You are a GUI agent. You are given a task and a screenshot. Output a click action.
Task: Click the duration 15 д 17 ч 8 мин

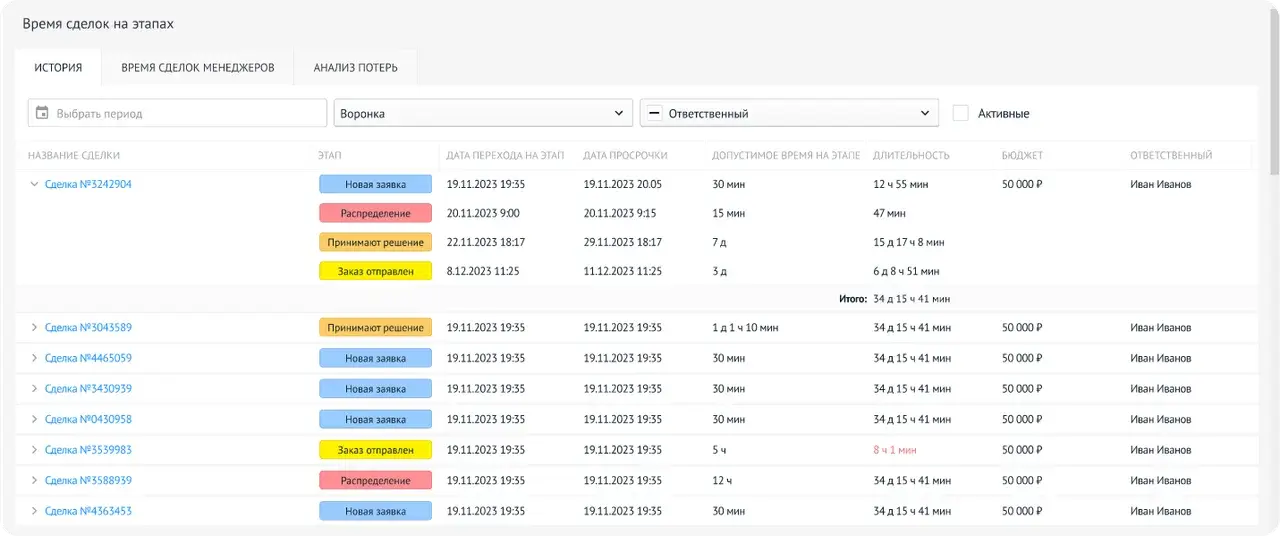(908, 242)
